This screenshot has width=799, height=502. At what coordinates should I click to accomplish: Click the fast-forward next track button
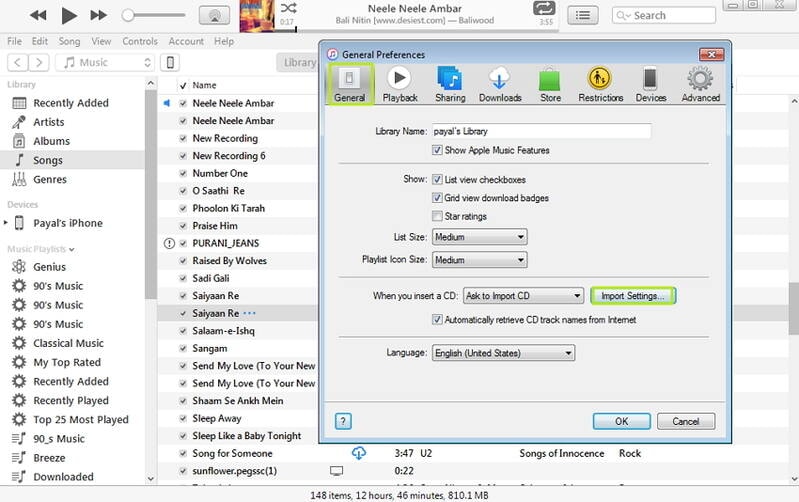tap(98, 15)
